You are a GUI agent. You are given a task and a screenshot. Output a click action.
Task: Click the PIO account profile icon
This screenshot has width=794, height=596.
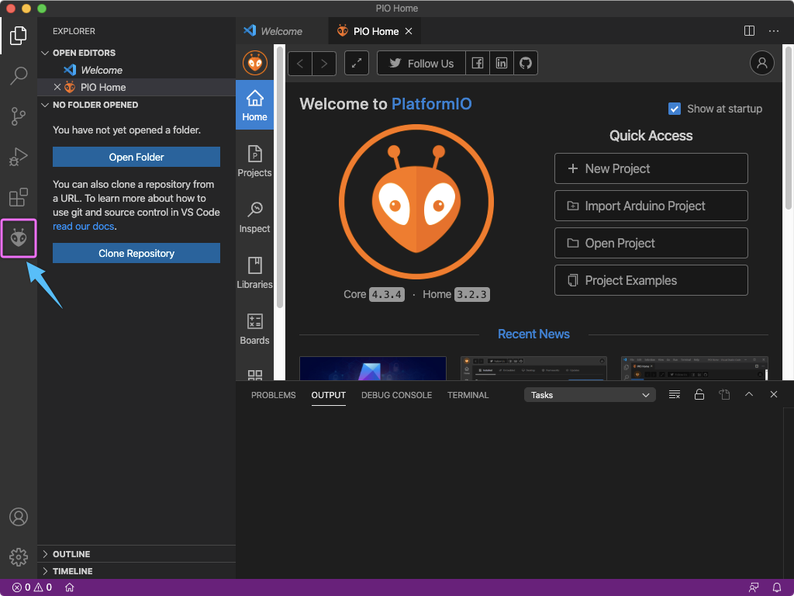point(763,63)
